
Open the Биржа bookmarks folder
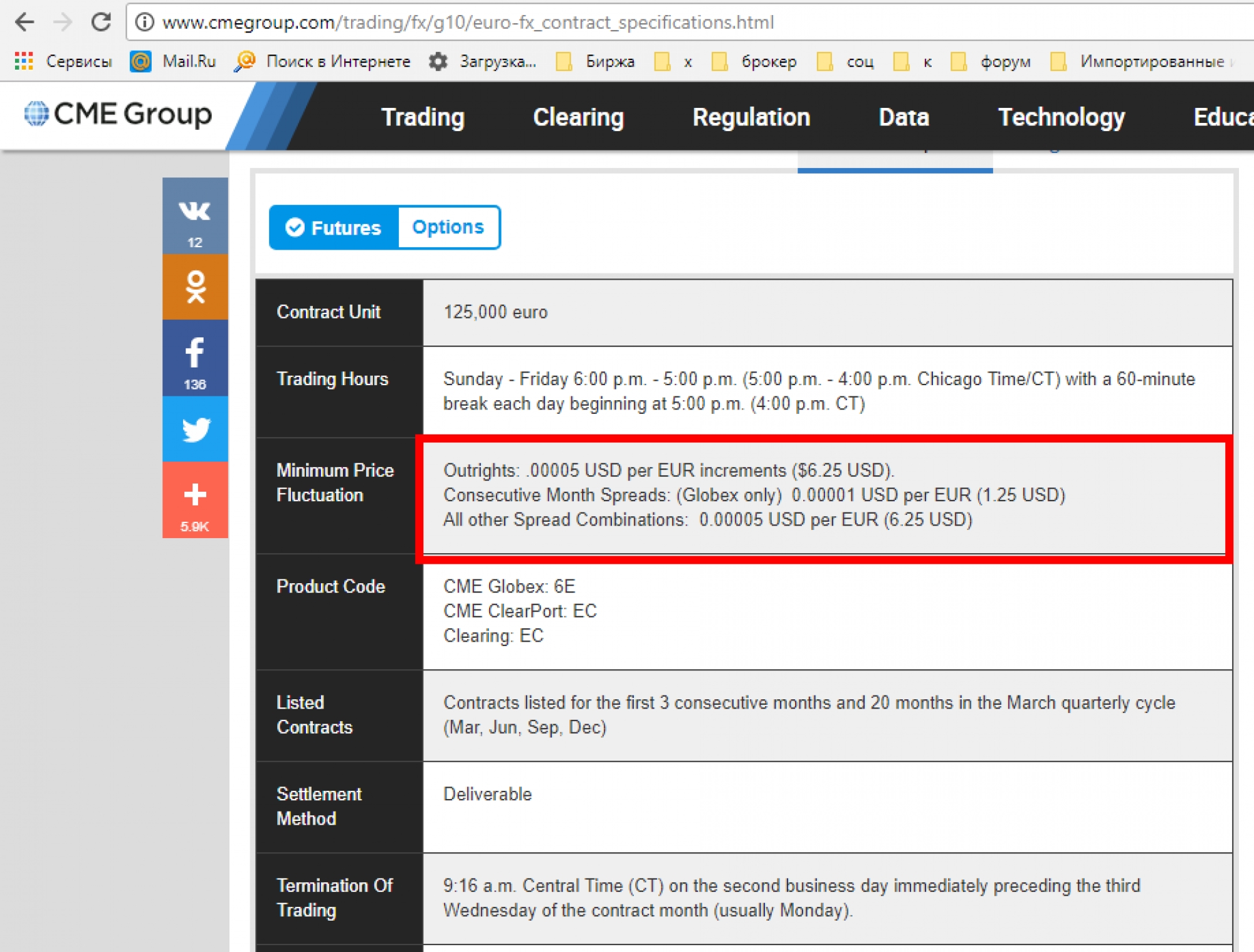[x=595, y=61]
